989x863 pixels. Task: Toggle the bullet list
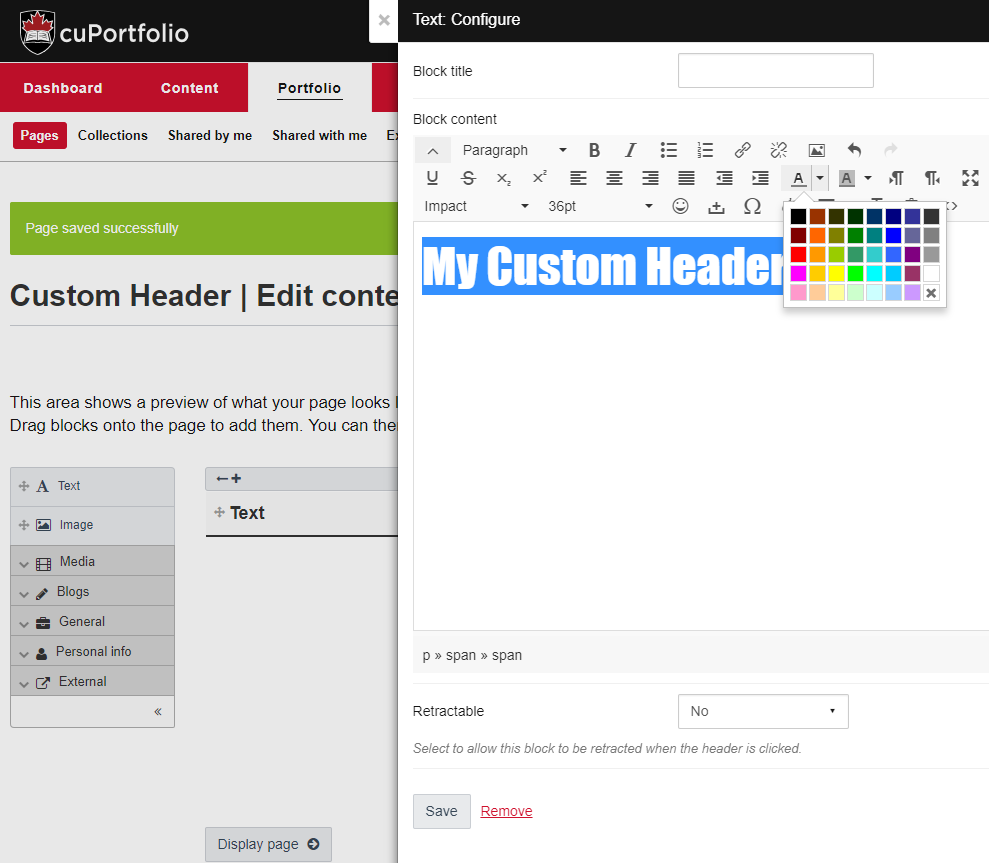668,150
